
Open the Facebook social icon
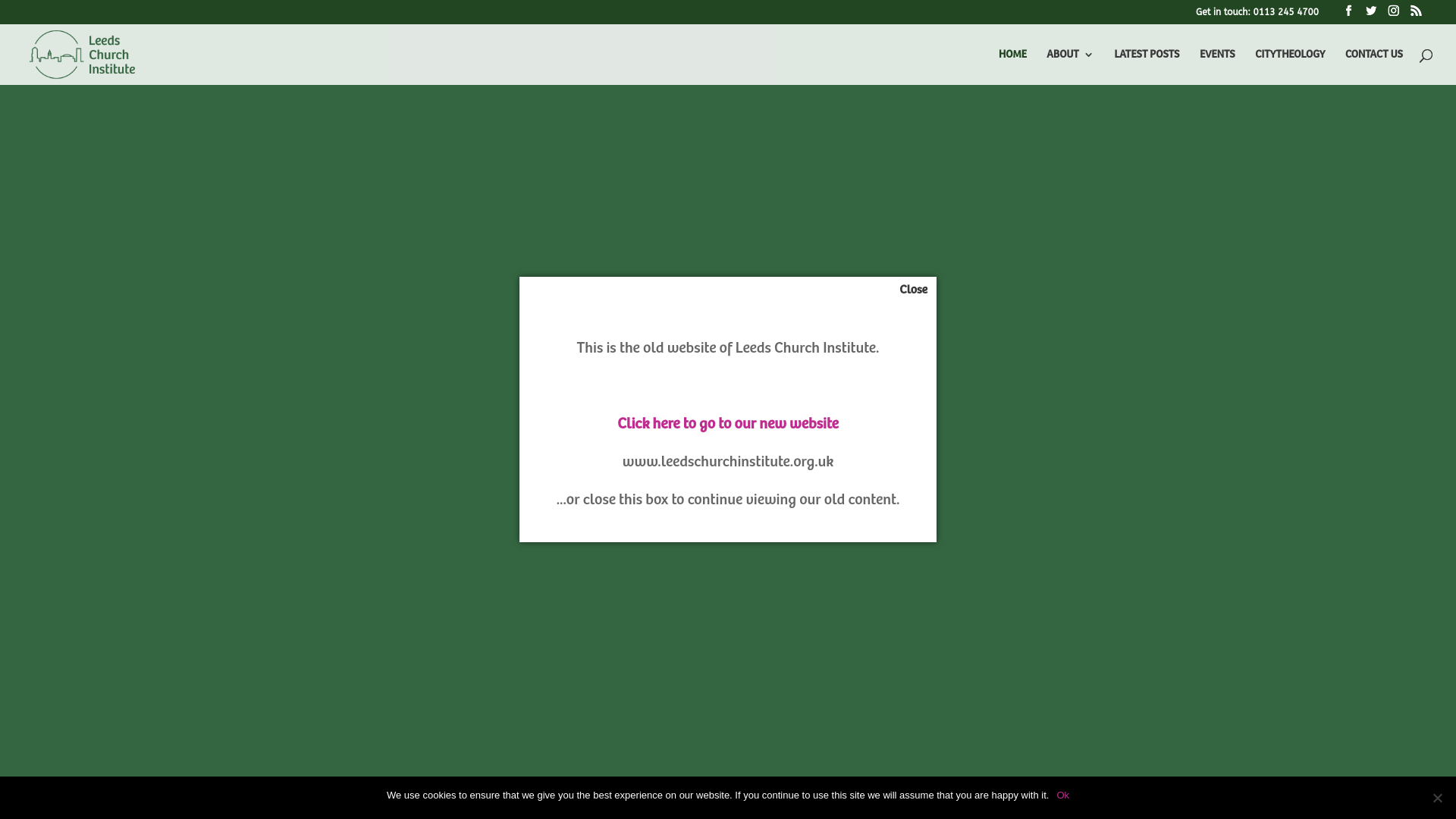[1348, 11]
